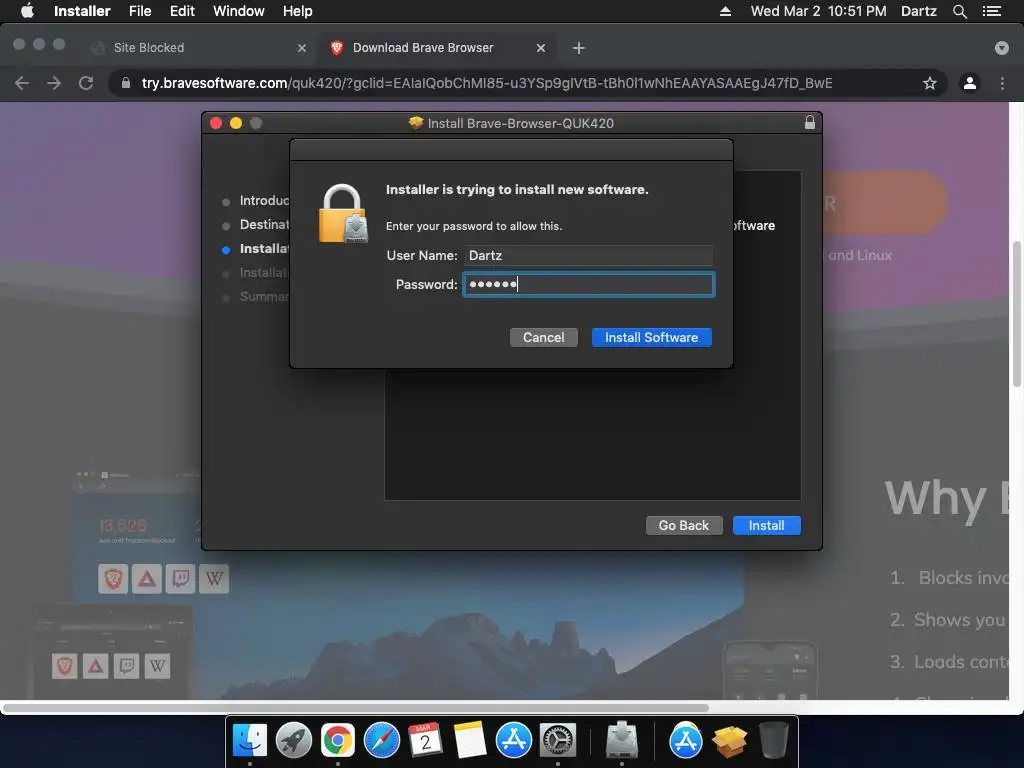Click the Destination step in installer sidebar
The height and width of the screenshot is (768, 1024).
click(264, 225)
